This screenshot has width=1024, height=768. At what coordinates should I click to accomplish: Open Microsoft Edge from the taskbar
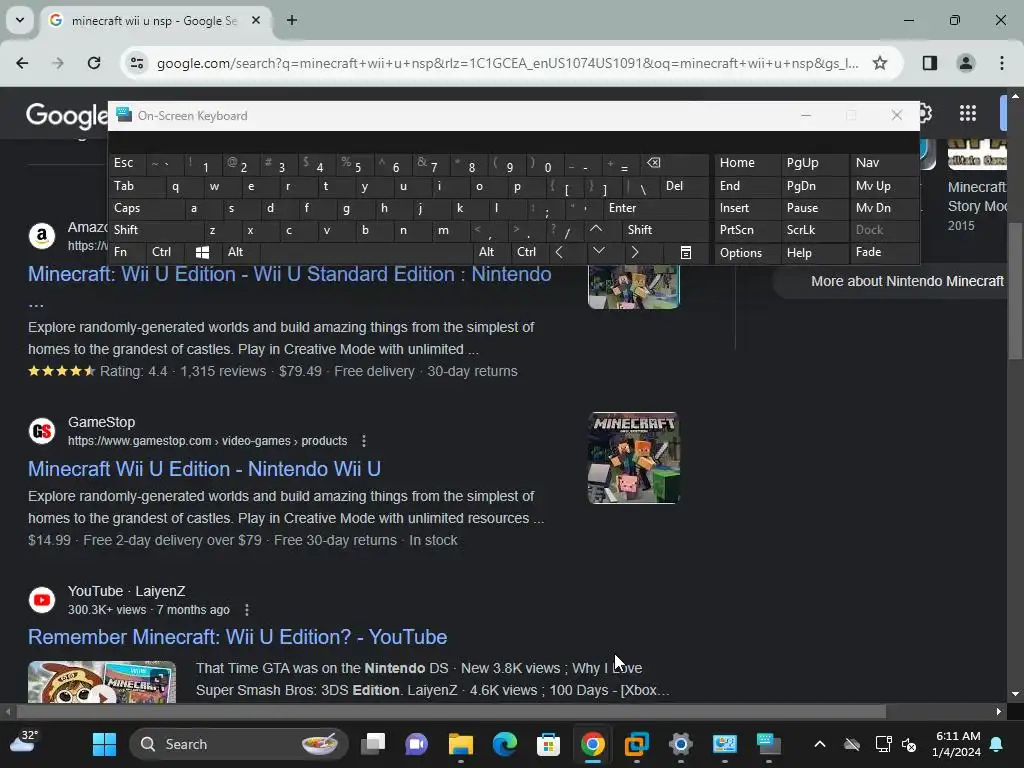pos(505,744)
